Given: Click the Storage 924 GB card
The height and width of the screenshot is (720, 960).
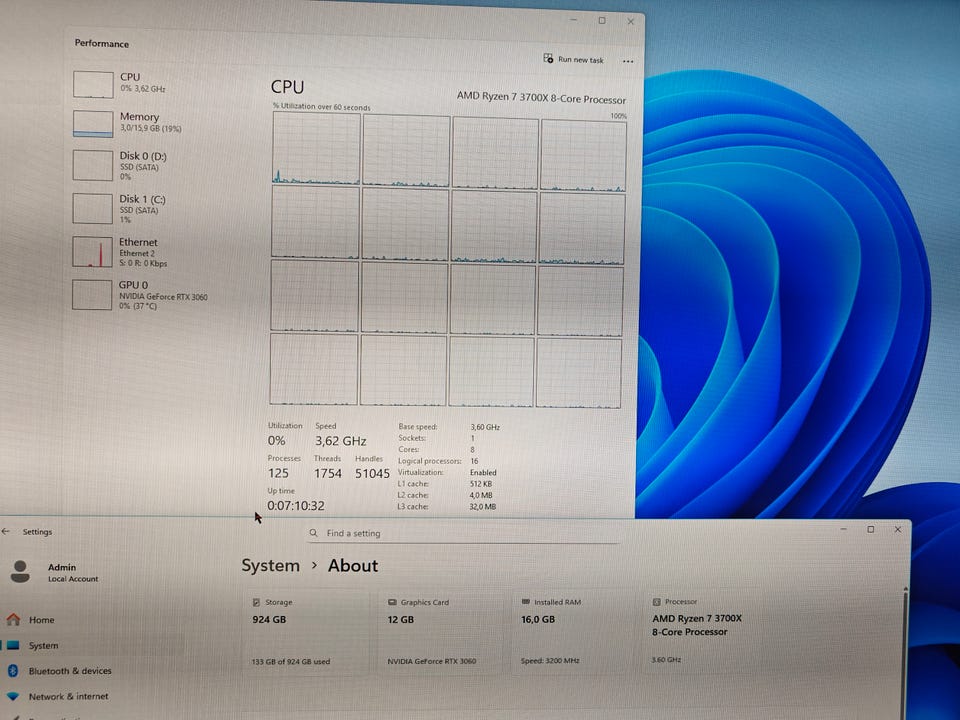Looking at the screenshot, I should click(x=305, y=632).
